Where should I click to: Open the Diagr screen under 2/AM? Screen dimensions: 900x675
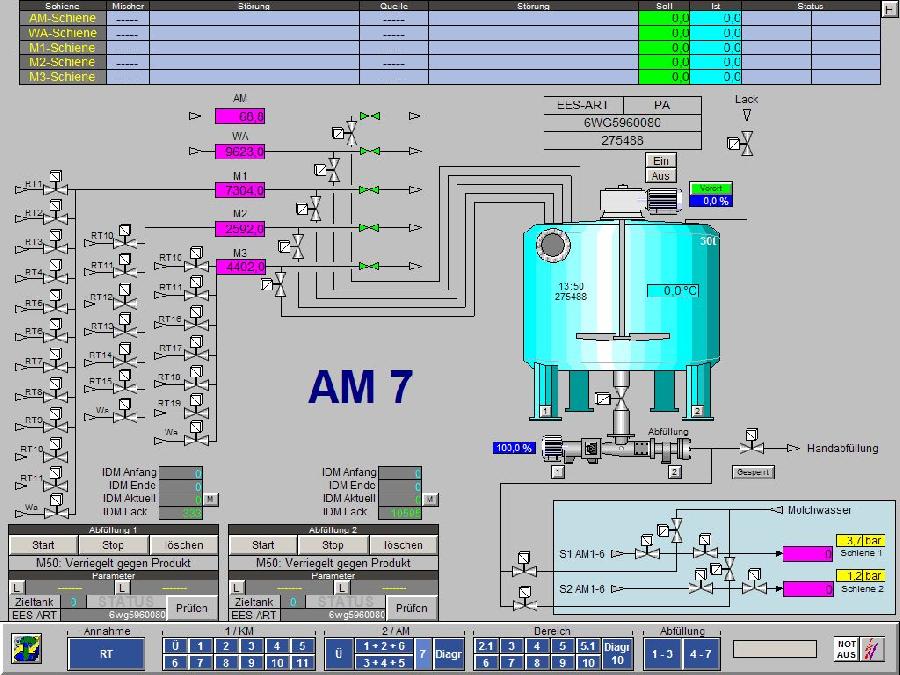click(448, 654)
